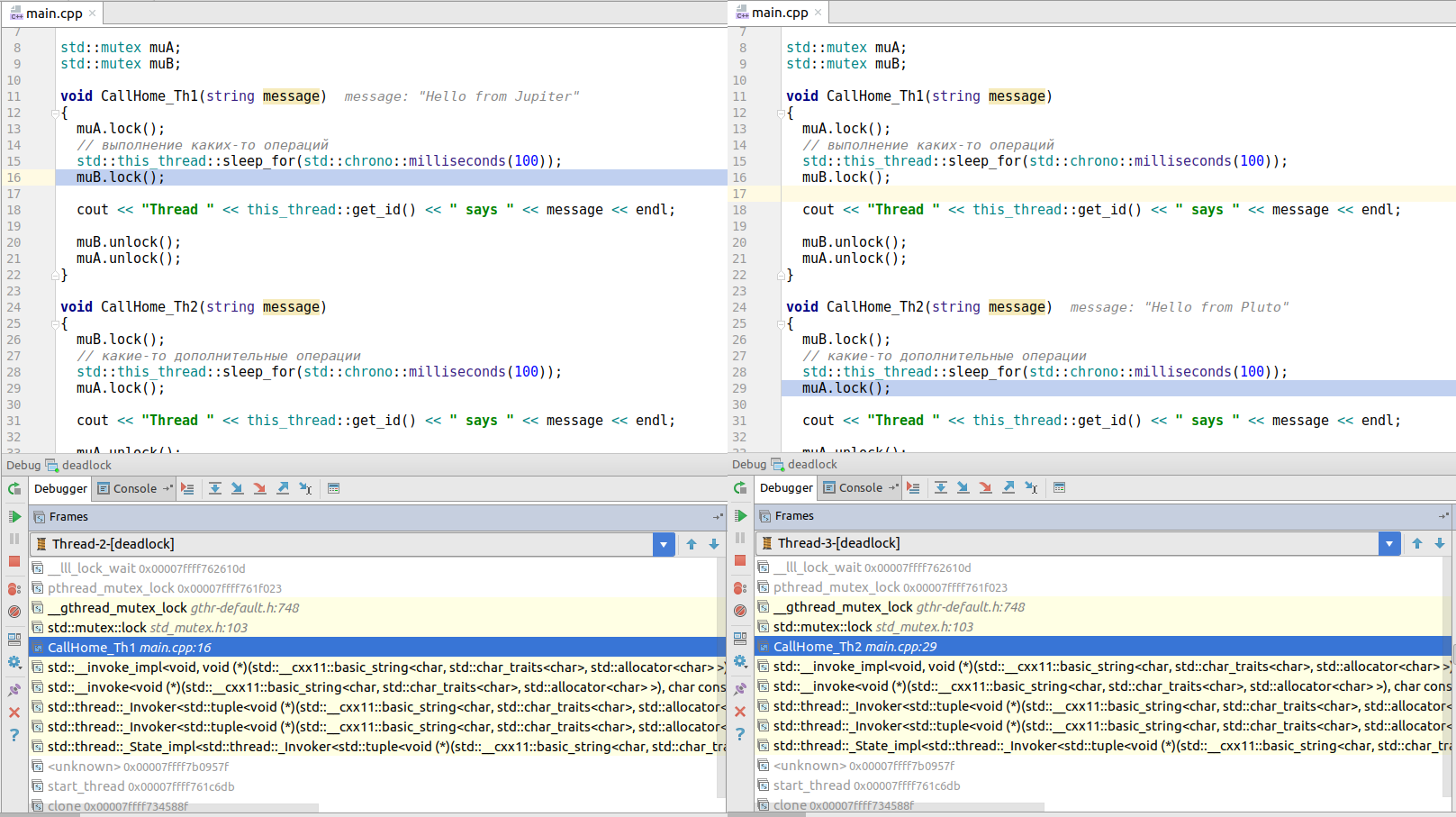This screenshot has height=817, width=1456.
Task: Resume program in the right Debug panel
Action: 740,515
